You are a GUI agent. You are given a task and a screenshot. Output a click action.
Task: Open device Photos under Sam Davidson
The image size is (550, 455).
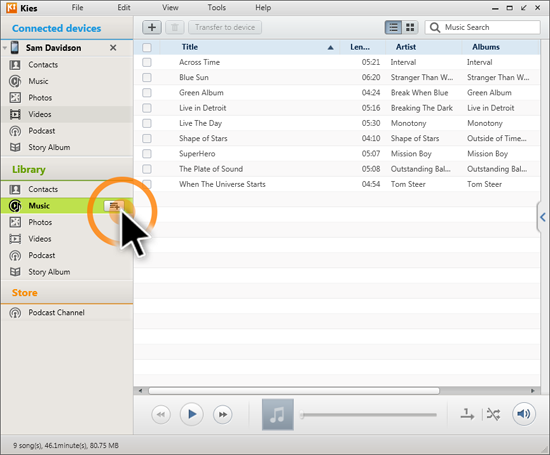(67, 98)
